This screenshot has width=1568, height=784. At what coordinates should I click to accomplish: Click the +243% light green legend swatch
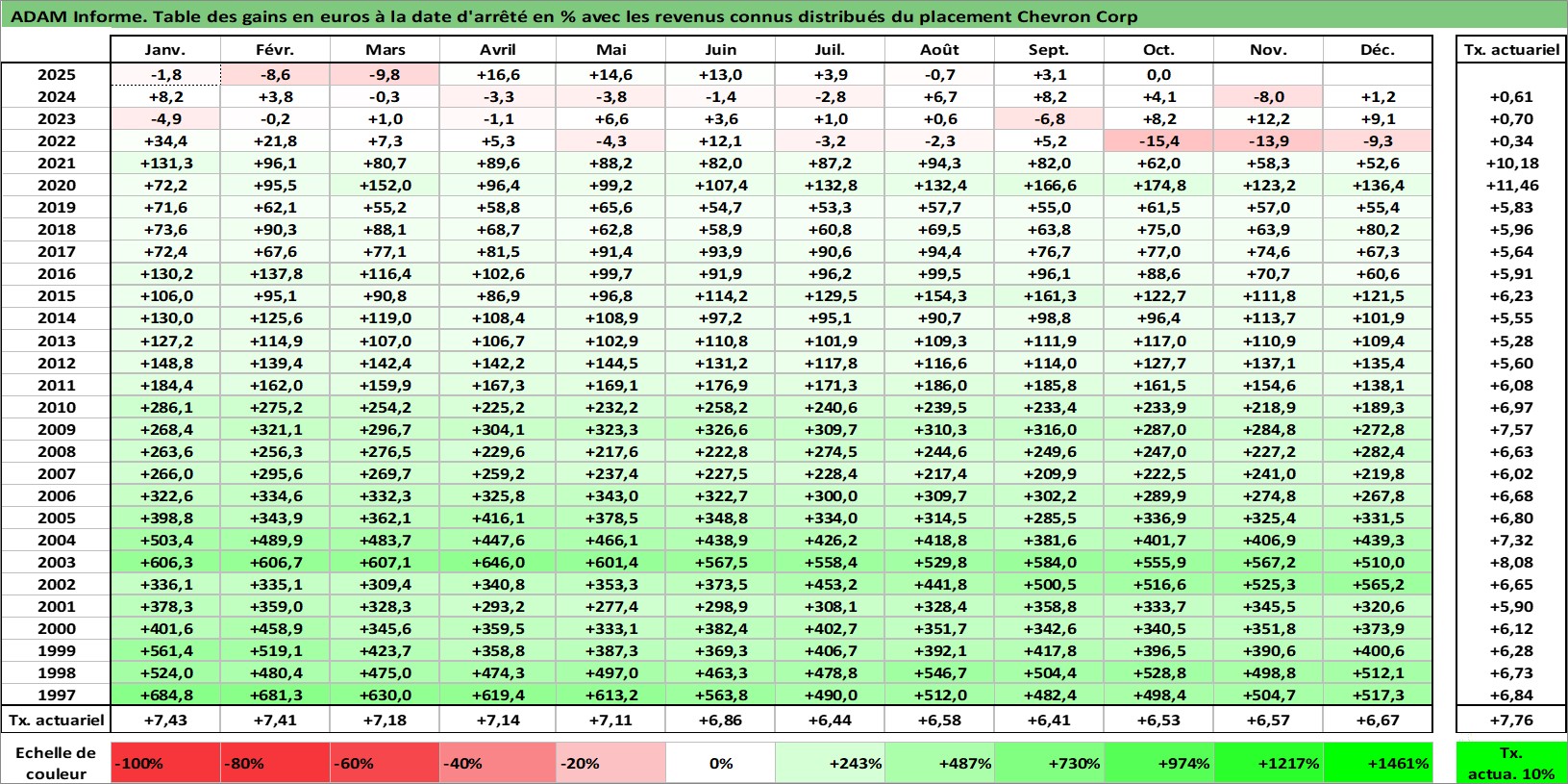[830, 763]
